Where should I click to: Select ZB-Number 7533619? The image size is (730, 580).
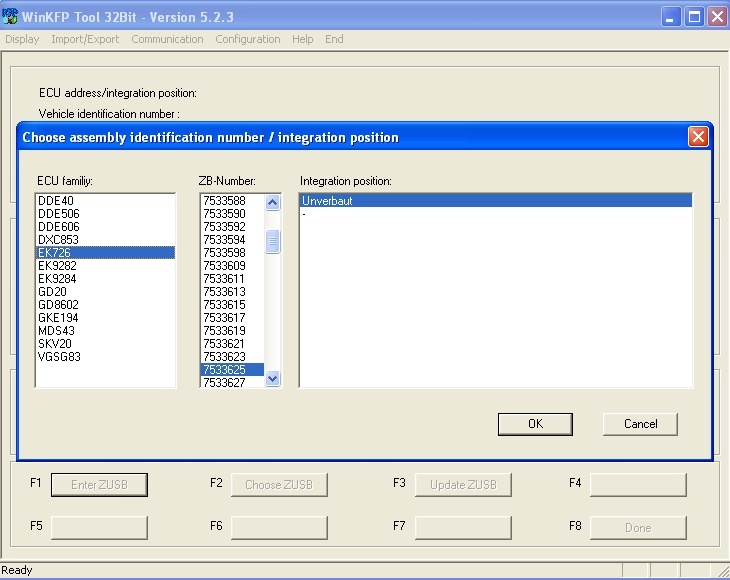click(232, 331)
